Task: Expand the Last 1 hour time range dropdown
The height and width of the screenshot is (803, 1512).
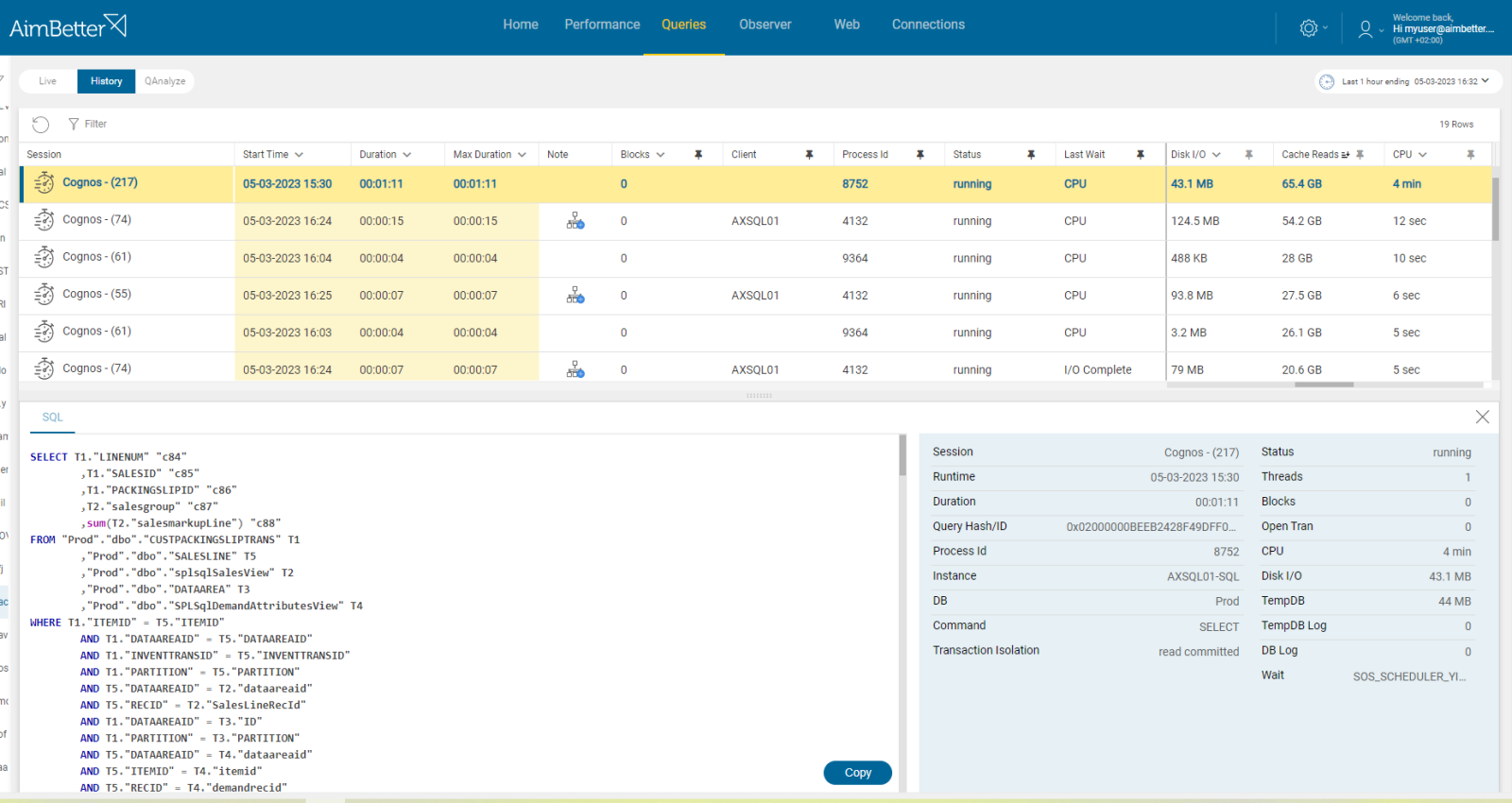Action: click(1486, 81)
